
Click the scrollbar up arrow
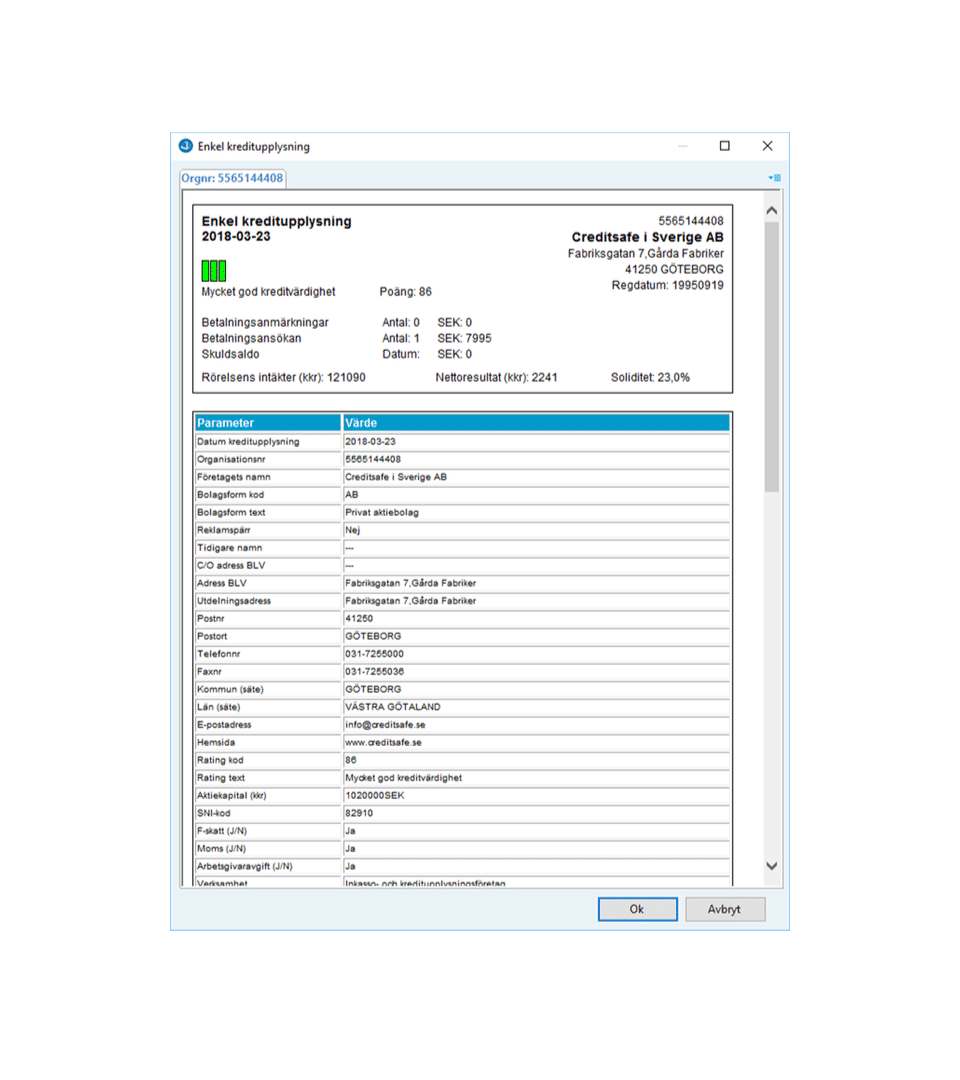[771, 211]
